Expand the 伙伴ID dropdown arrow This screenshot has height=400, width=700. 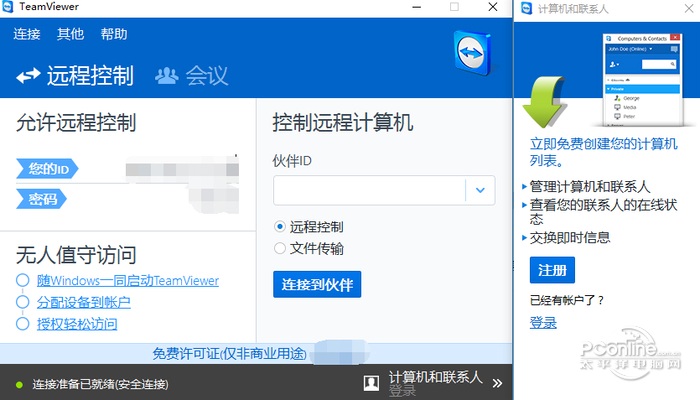click(480, 191)
